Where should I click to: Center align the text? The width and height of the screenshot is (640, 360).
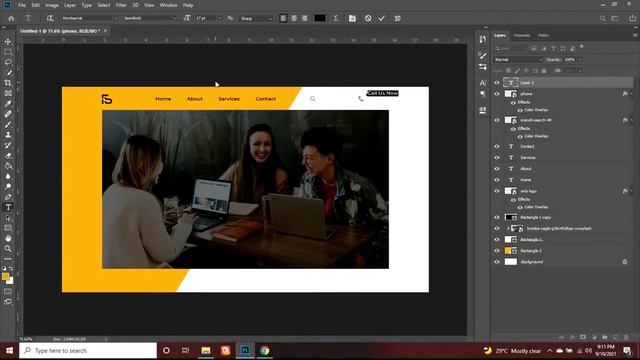[294, 18]
